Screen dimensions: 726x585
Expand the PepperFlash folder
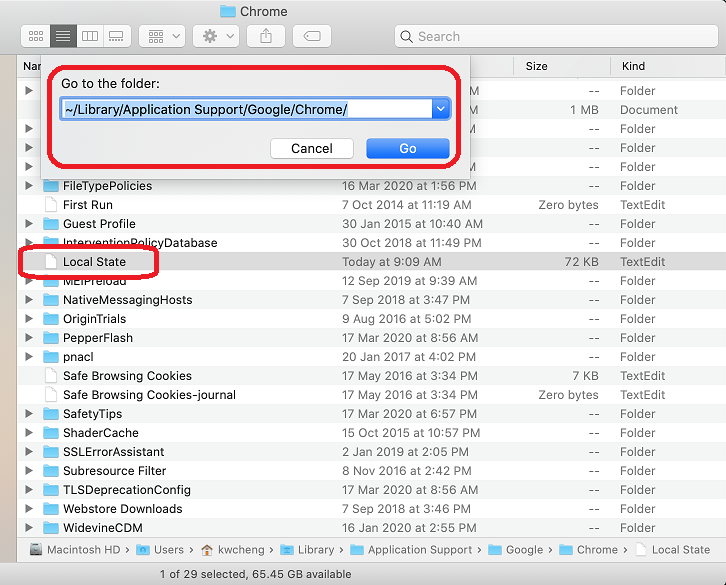pos(29,338)
